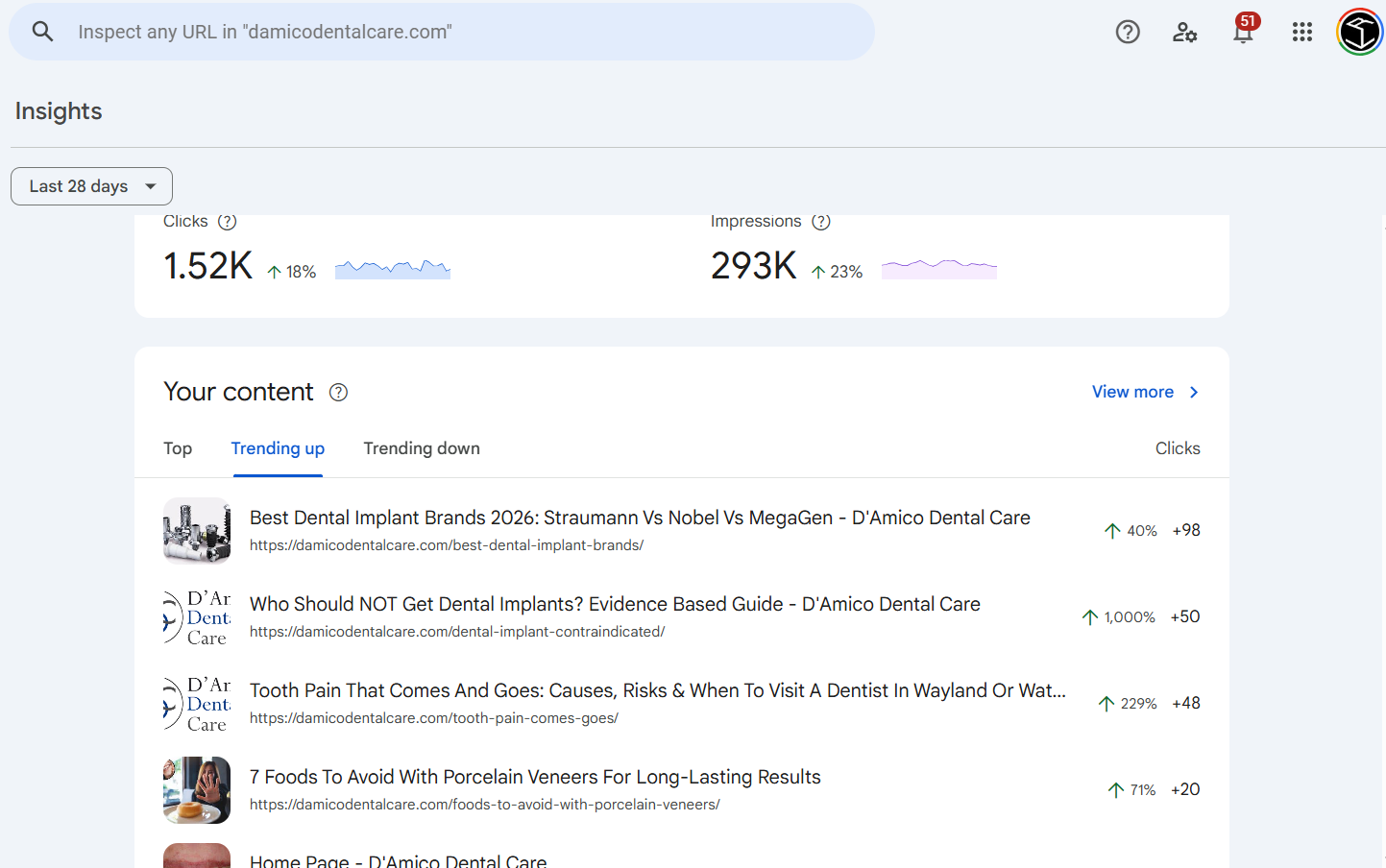Click the 18% clicks increase indicator

tap(291, 272)
